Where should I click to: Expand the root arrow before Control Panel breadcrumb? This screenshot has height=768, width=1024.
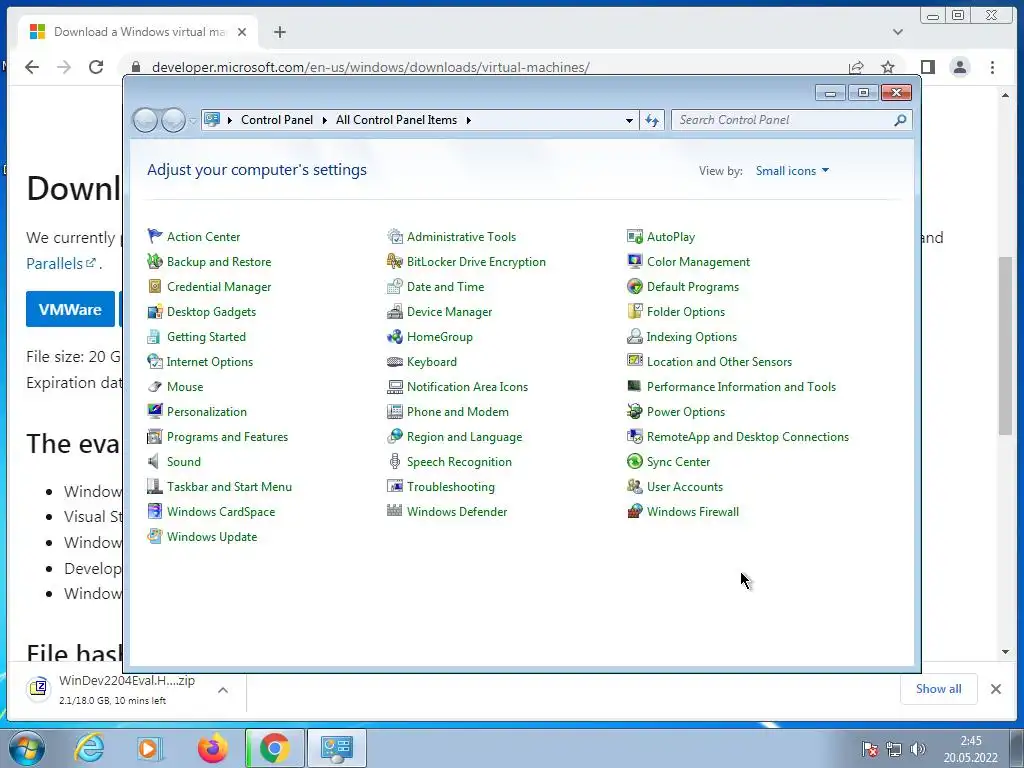coord(230,120)
